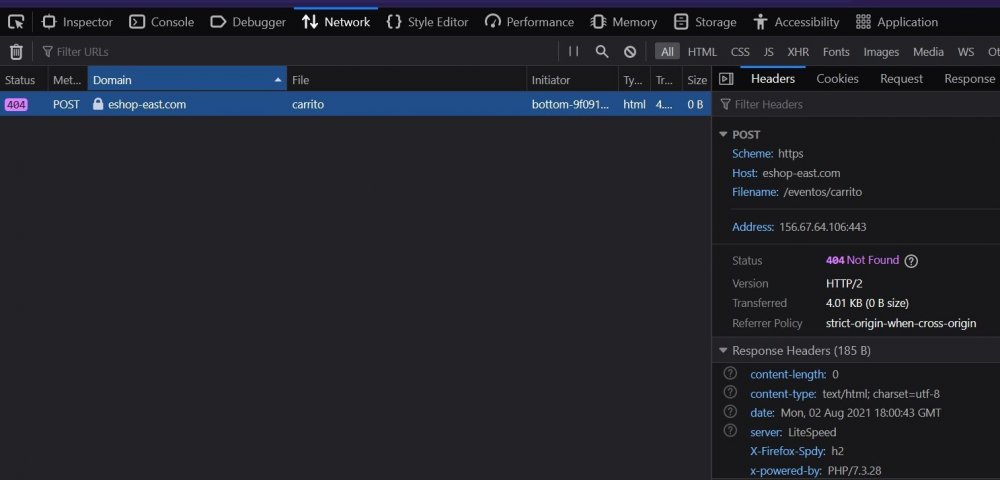This screenshot has width=1000, height=480.
Task: Open the Memory panel
Action: [x=624, y=22]
